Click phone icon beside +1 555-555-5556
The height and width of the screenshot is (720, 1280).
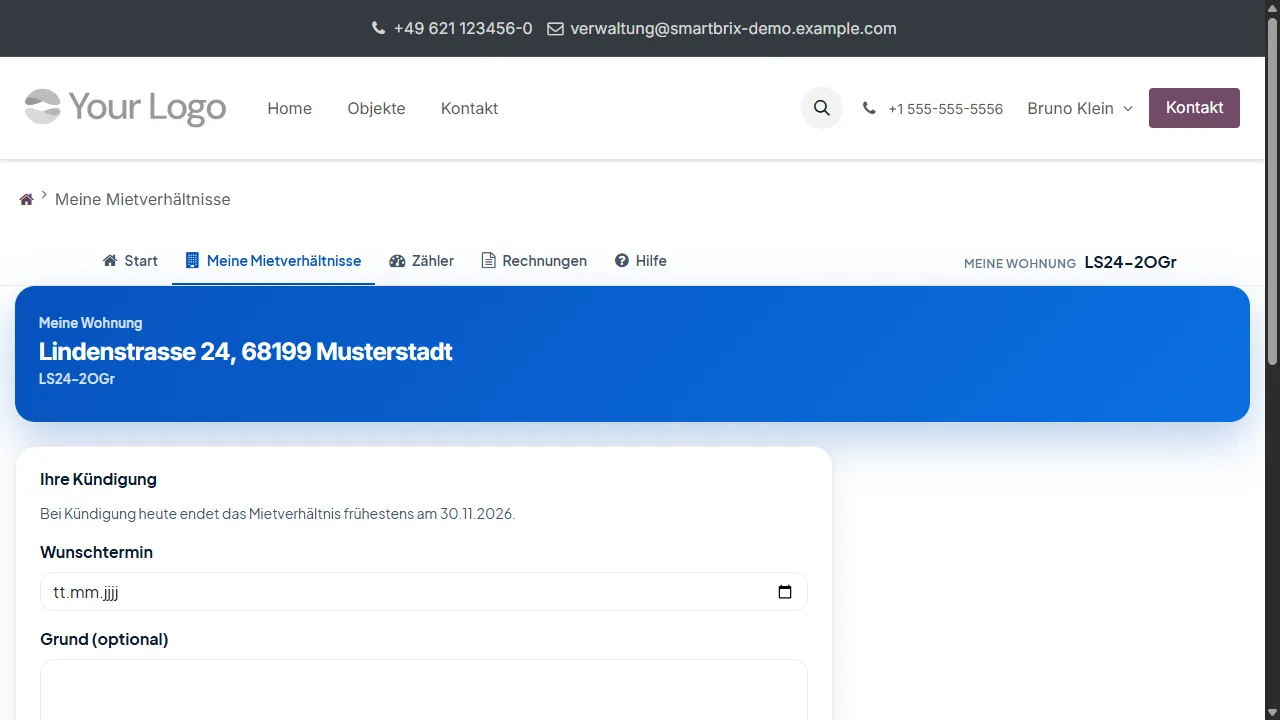coord(869,108)
